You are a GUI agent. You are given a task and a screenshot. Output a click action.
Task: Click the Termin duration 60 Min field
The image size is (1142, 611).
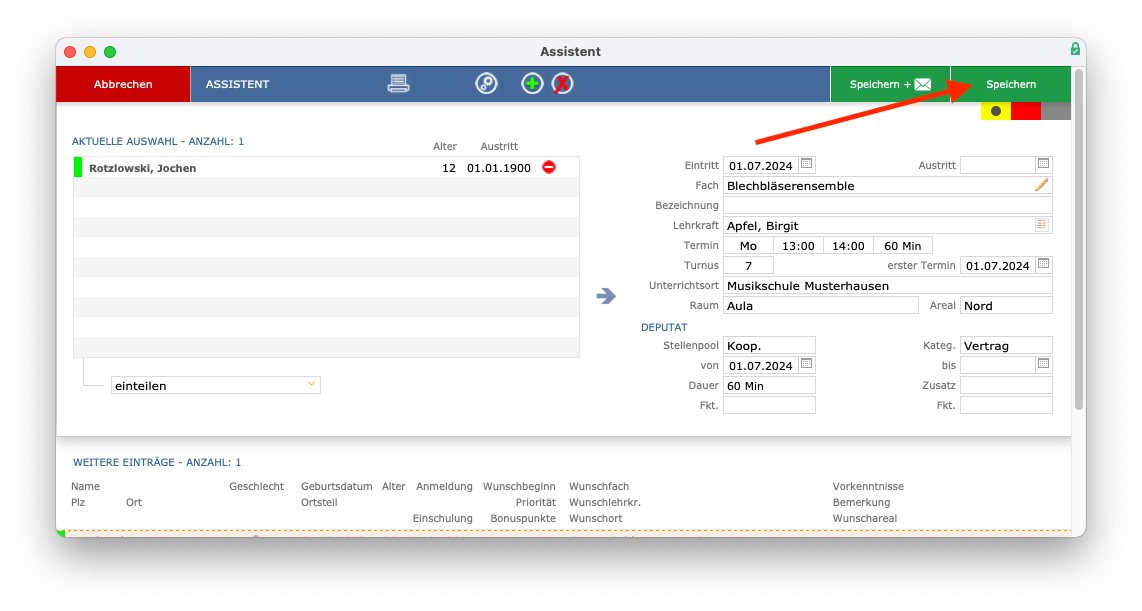click(x=903, y=245)
